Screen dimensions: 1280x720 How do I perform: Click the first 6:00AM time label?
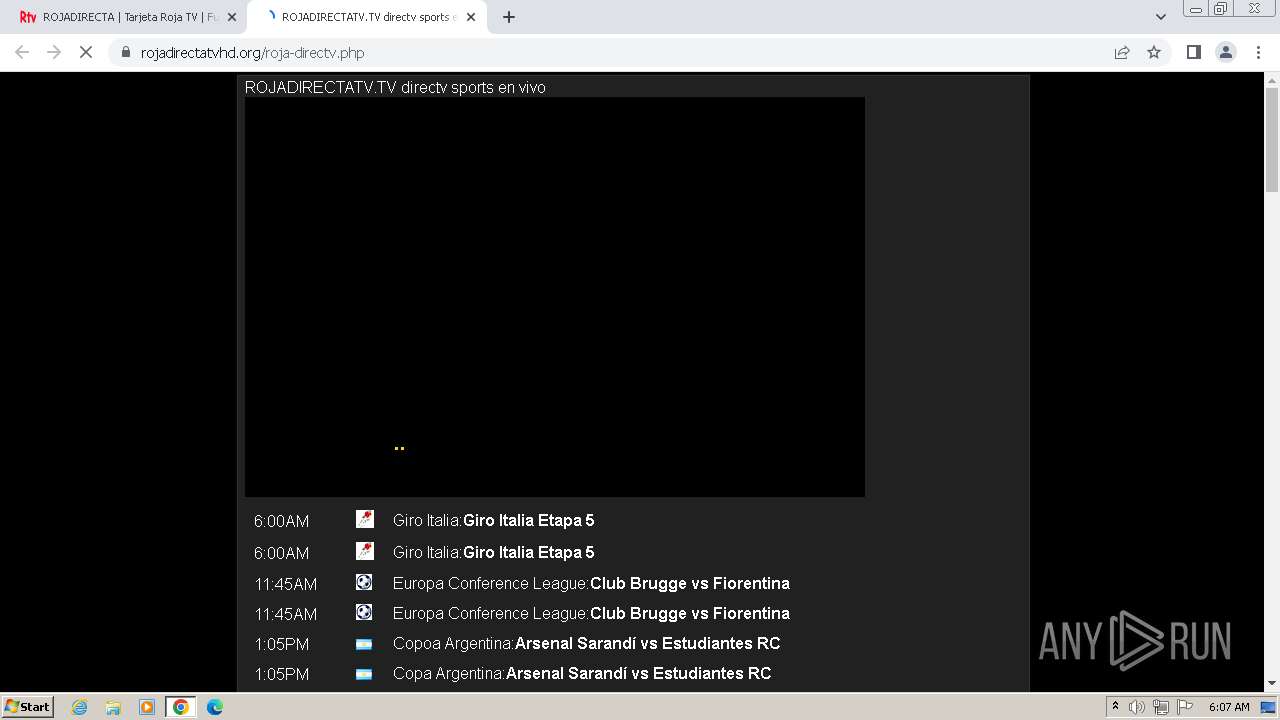tap(281, 521)
